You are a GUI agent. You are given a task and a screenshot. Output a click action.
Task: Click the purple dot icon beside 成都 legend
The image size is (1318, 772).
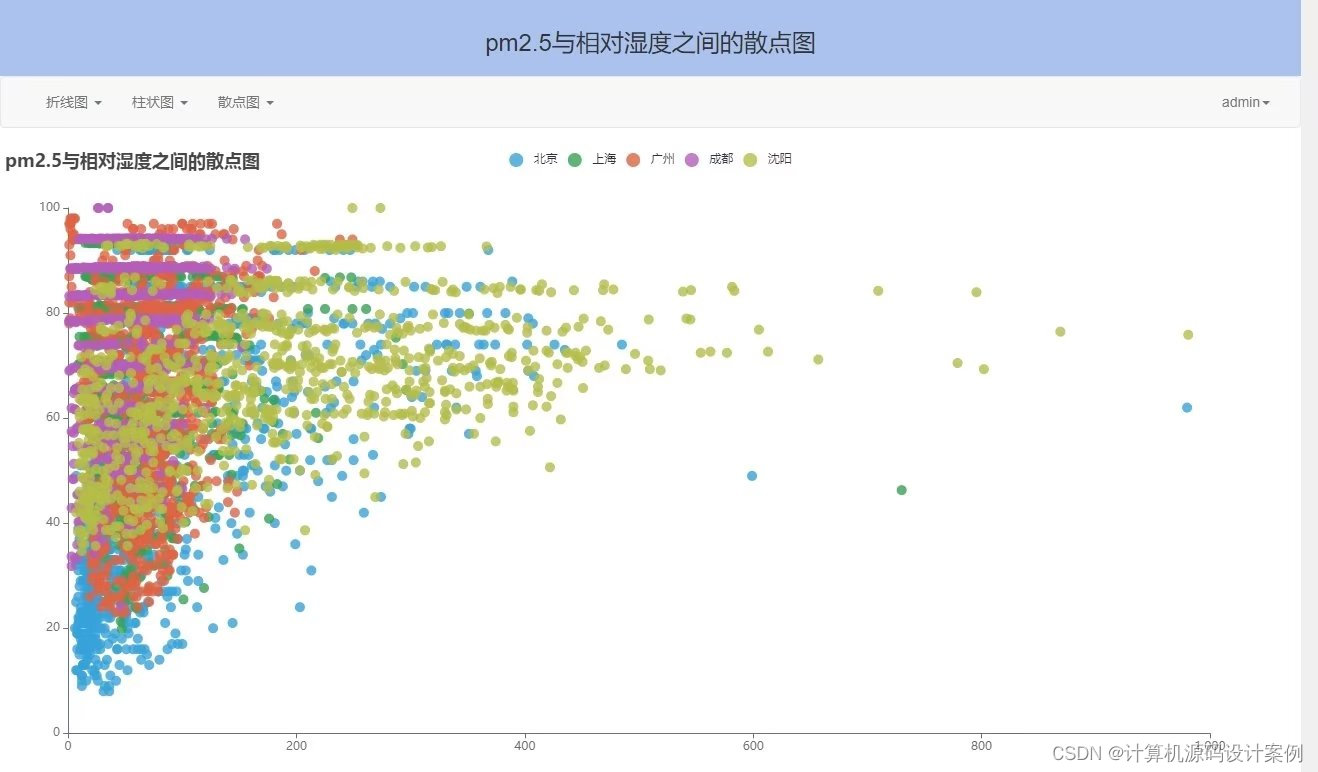(x=691, y=159)
